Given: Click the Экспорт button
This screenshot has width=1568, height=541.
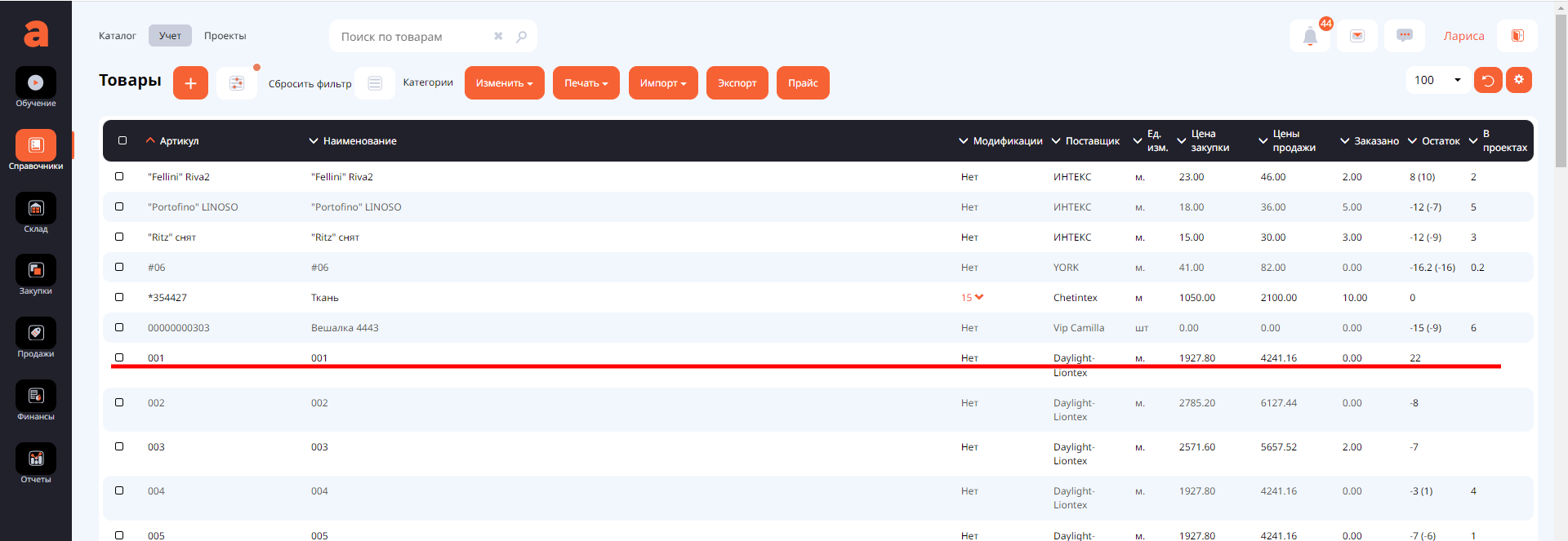Looking at the screenshot, I should (x=737, y=83).
